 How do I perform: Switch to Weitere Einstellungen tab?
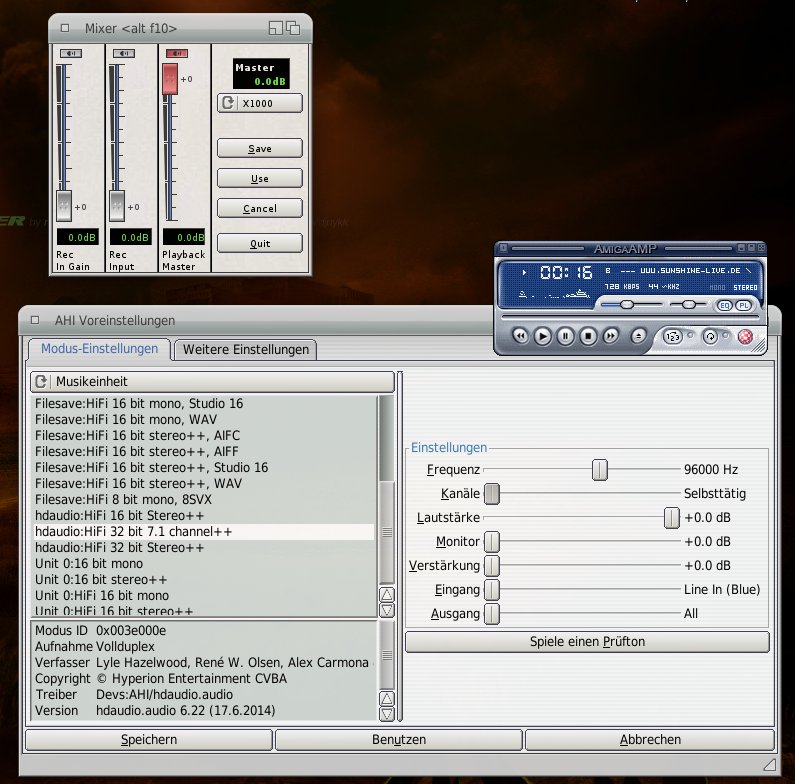tap(246, 349)
